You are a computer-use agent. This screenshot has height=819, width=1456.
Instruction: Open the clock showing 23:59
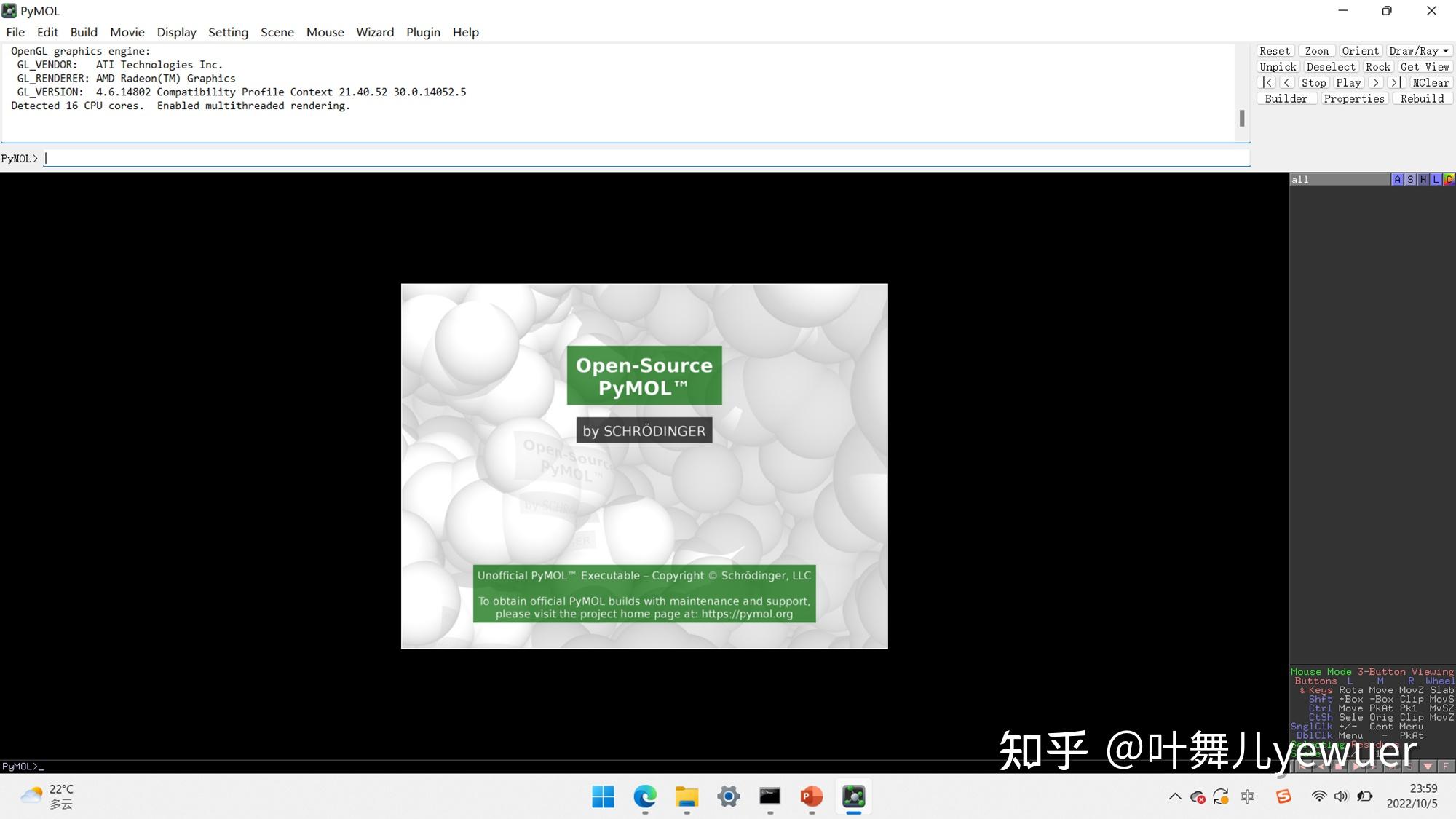click(1412, 796)
